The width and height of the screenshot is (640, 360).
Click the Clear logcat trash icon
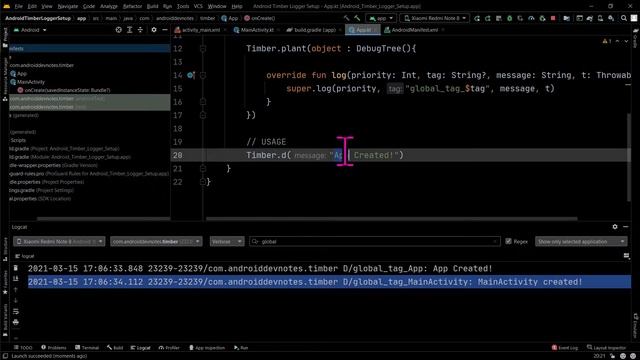coord(16,268)
